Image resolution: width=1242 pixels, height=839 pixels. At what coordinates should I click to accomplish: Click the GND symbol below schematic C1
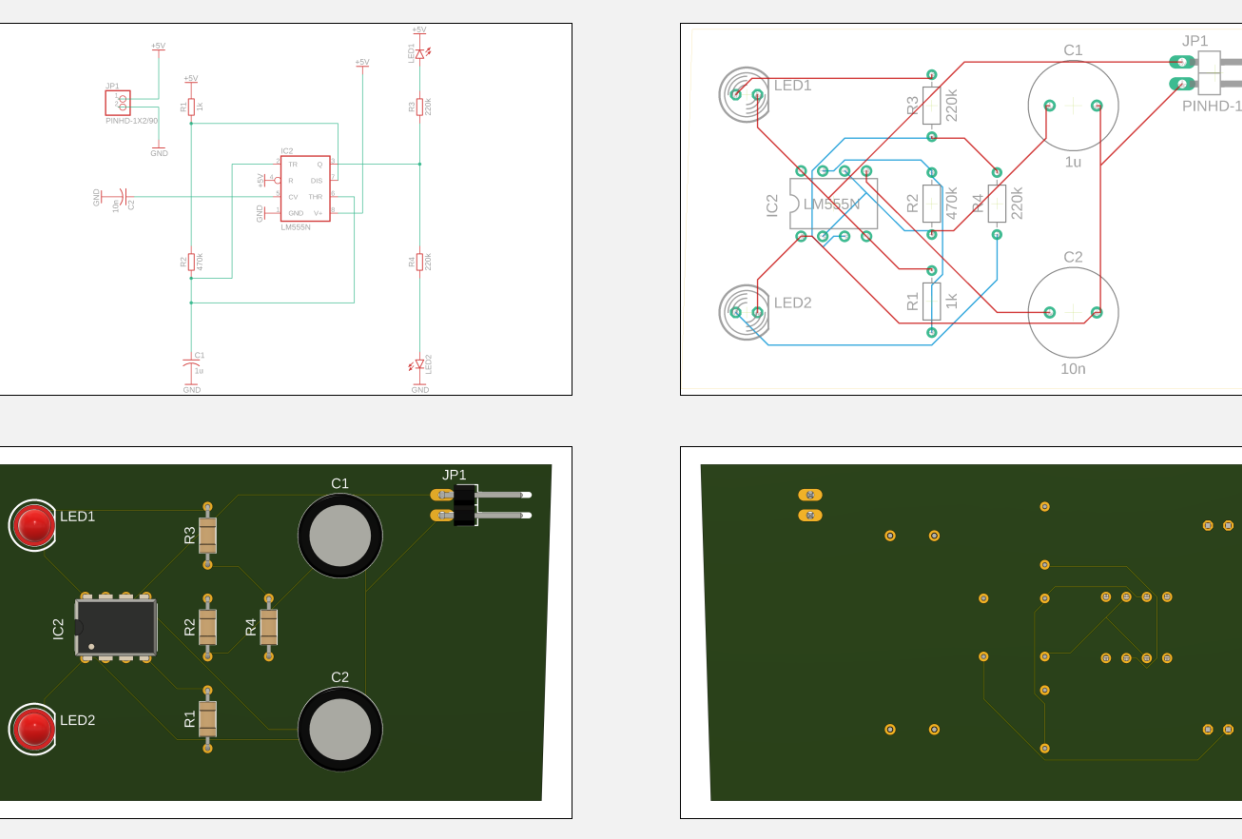point(191,388)
